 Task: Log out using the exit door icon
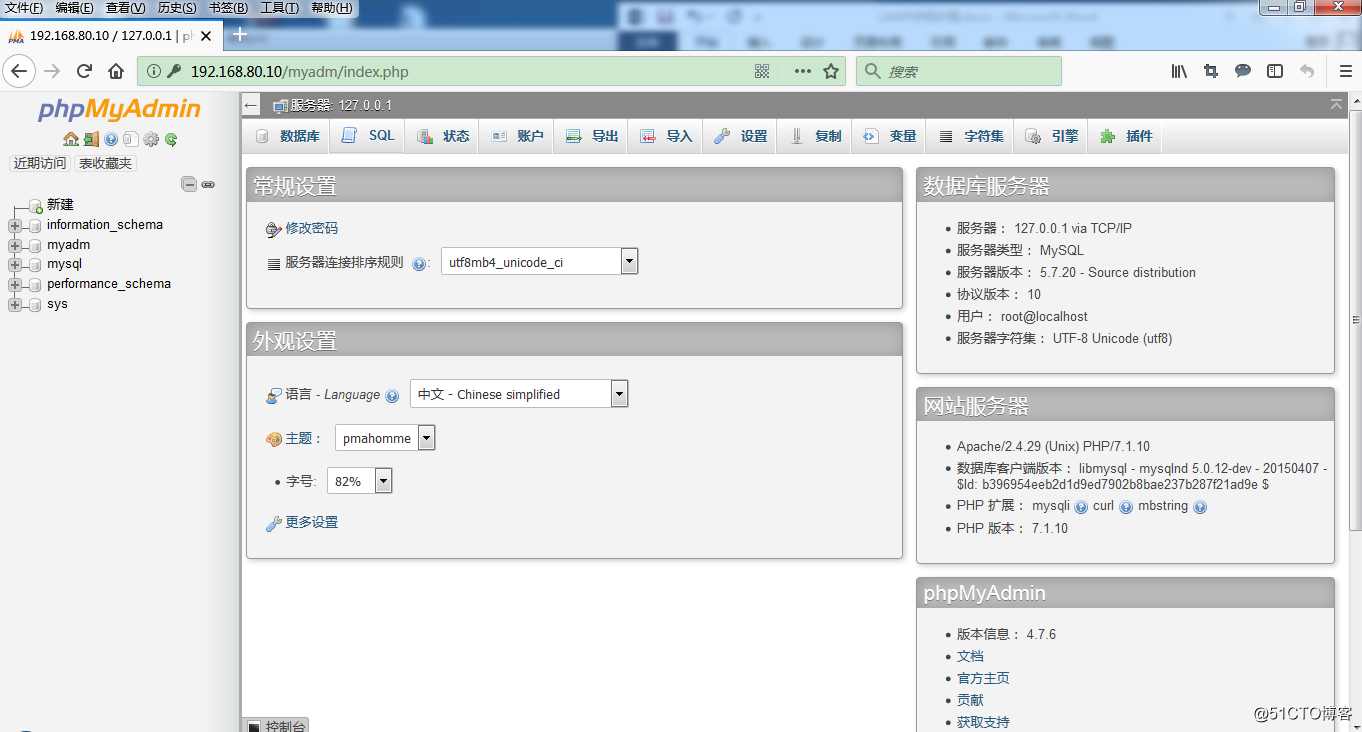91,139
